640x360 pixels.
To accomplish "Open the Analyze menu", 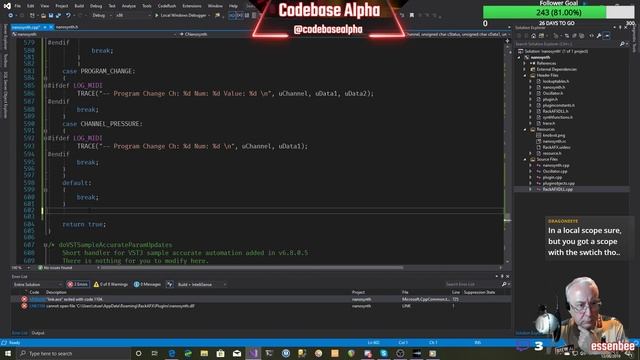I will pyautogui.click(x=129, y=6).
